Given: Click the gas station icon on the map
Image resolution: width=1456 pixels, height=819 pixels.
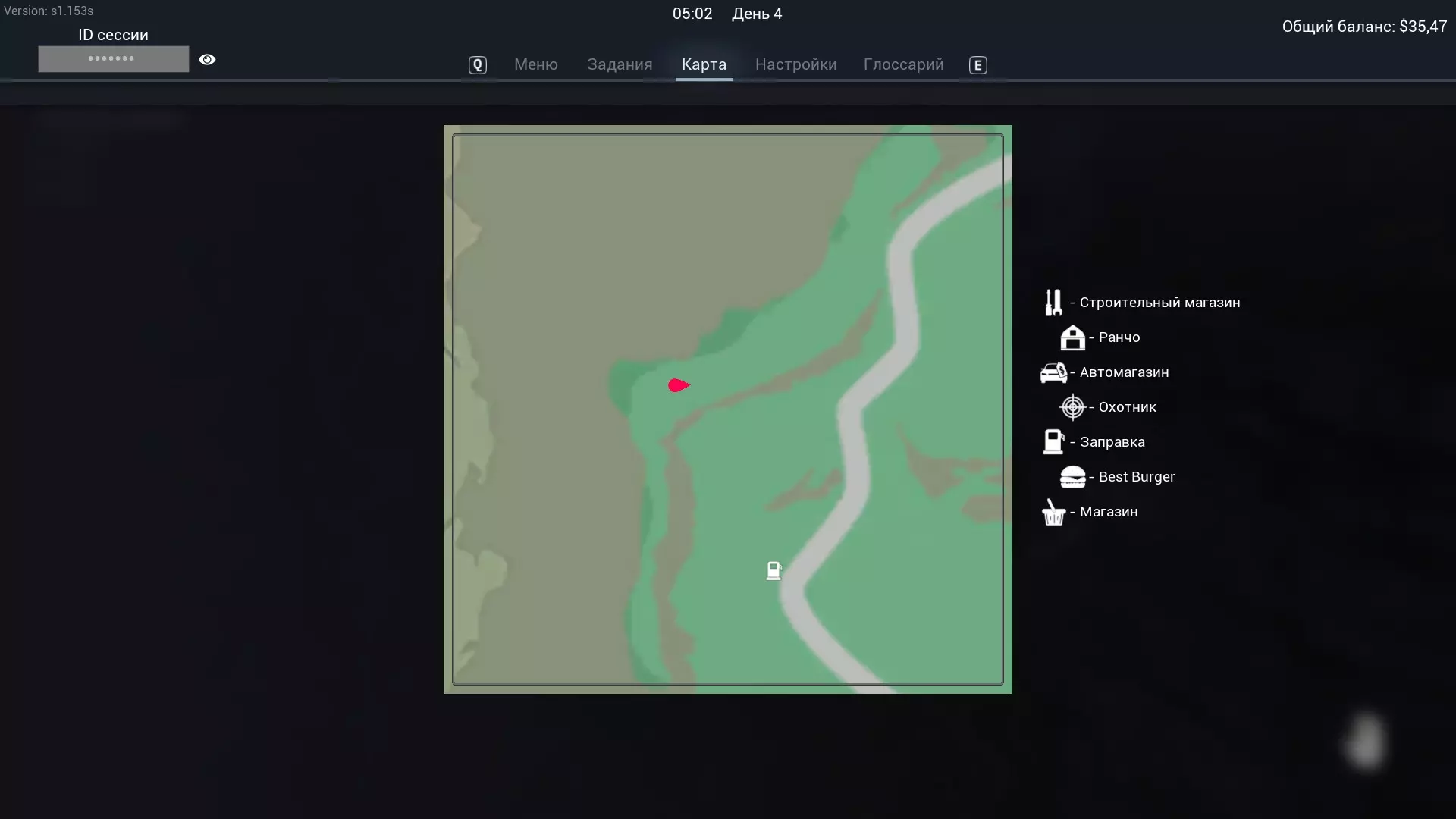Looking at the screenshot, I should [773, 570].
